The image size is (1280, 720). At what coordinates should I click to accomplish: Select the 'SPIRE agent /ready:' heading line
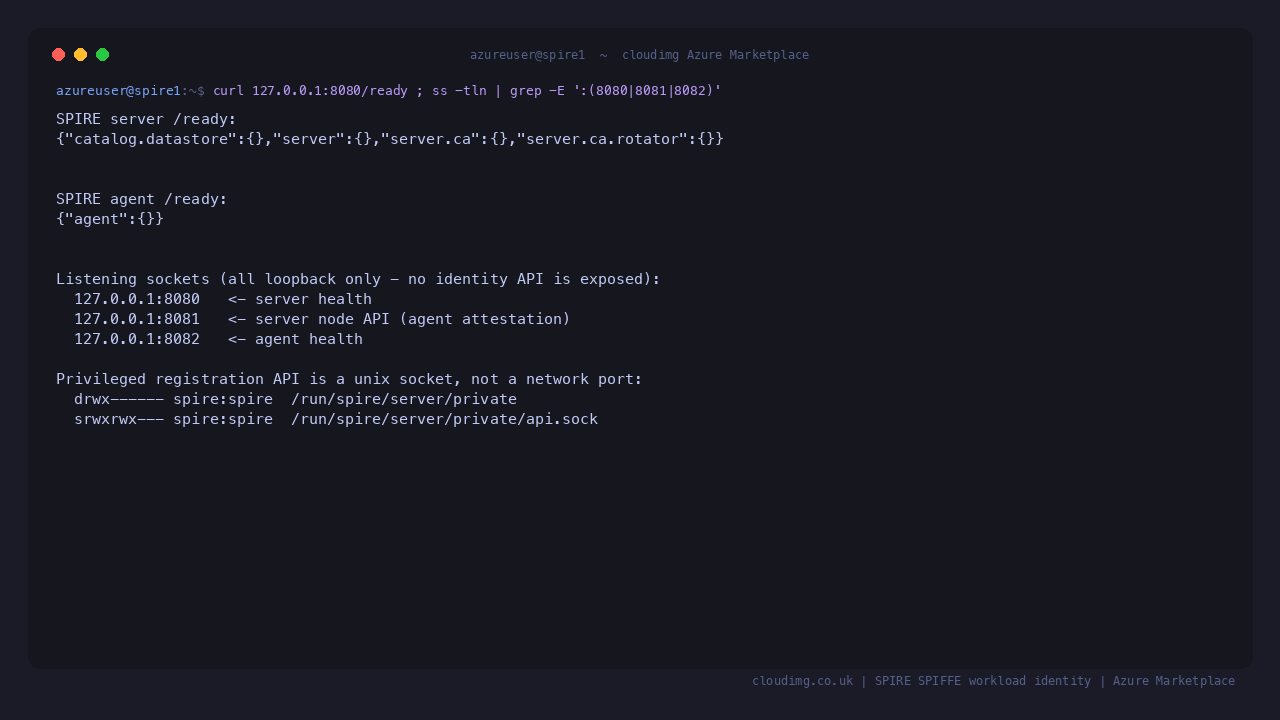tap(142, 199)
